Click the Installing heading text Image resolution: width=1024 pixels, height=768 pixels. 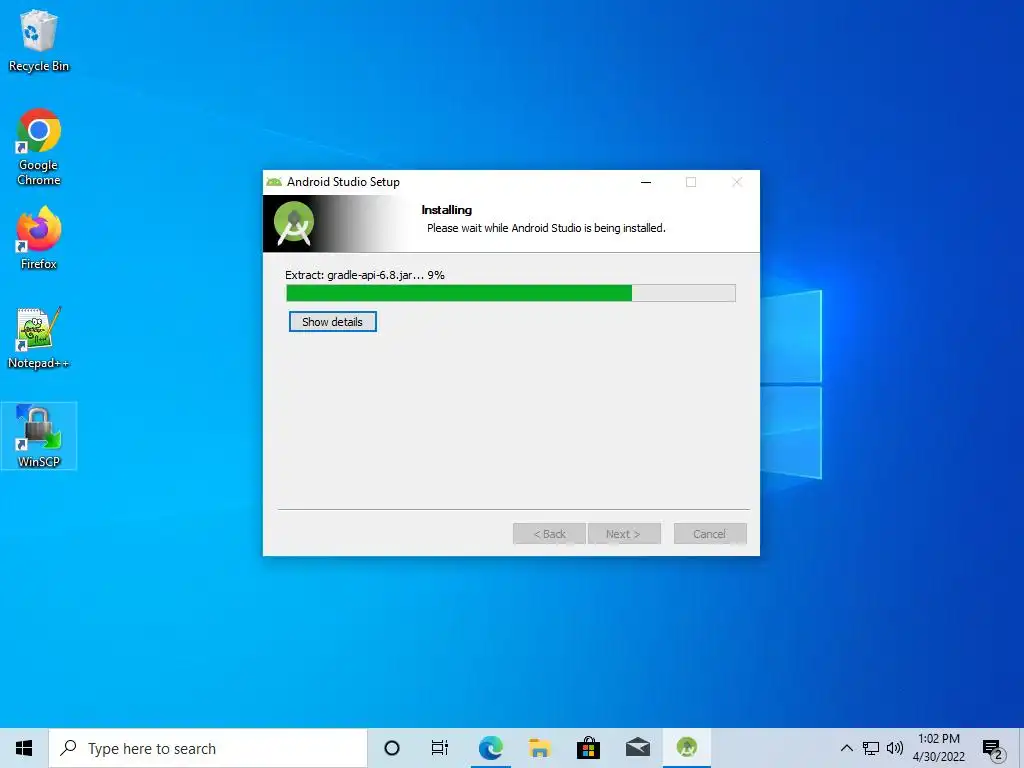pyautogui.click(x=447, y=210)
